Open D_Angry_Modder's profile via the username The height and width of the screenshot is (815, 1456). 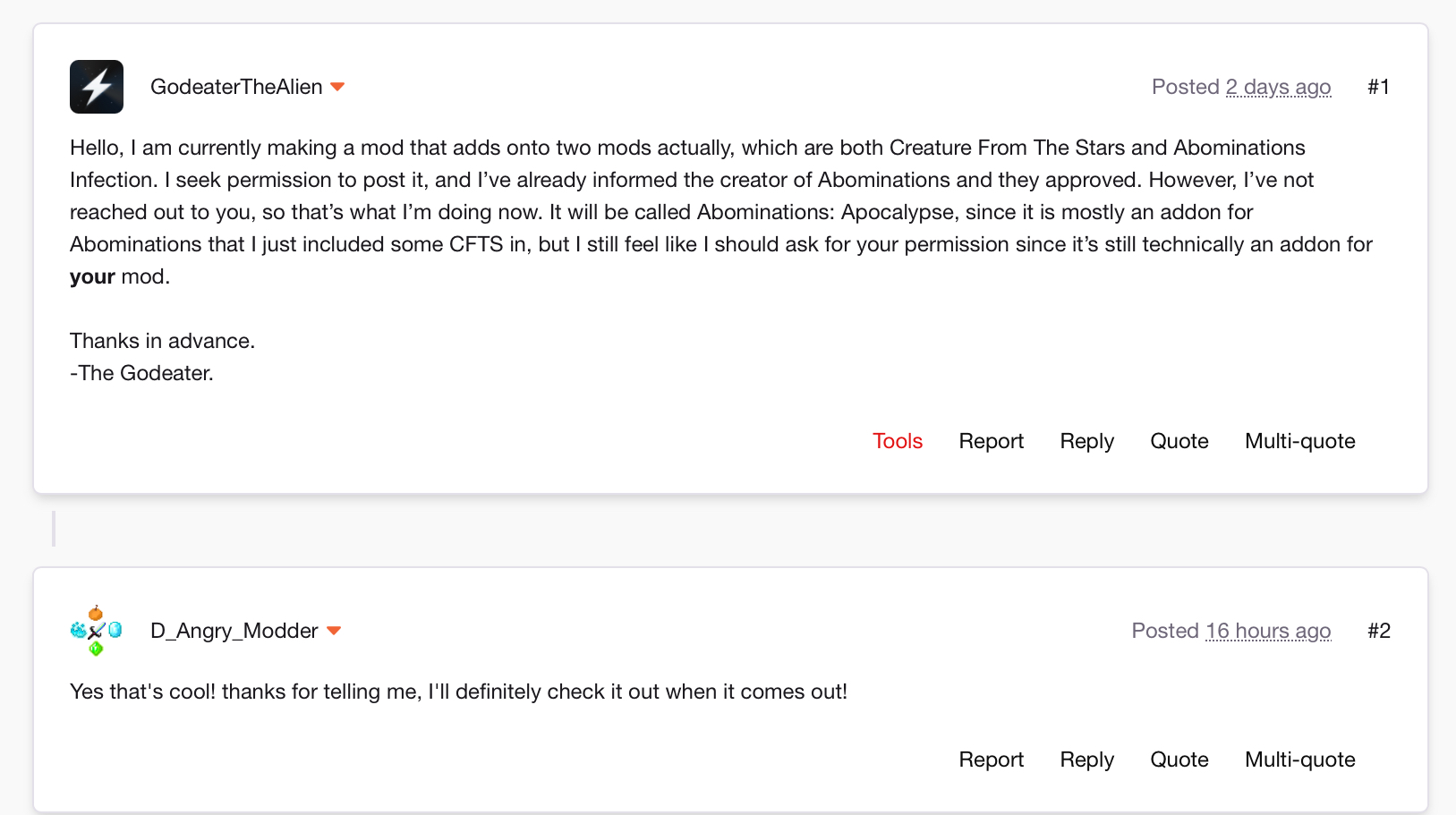(x=234, y=631)
